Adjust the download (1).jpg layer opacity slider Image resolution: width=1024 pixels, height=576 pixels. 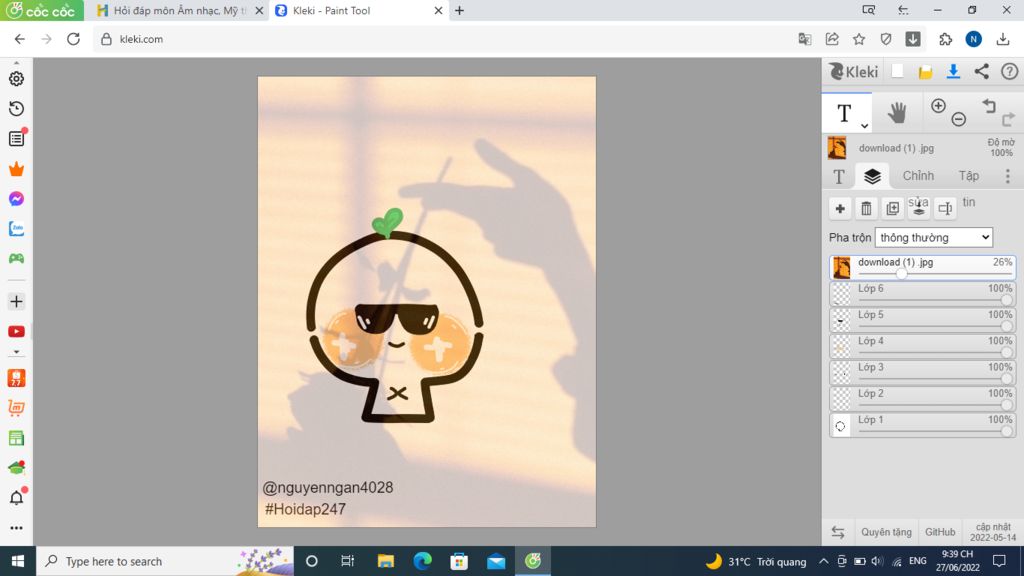point(901,273)
